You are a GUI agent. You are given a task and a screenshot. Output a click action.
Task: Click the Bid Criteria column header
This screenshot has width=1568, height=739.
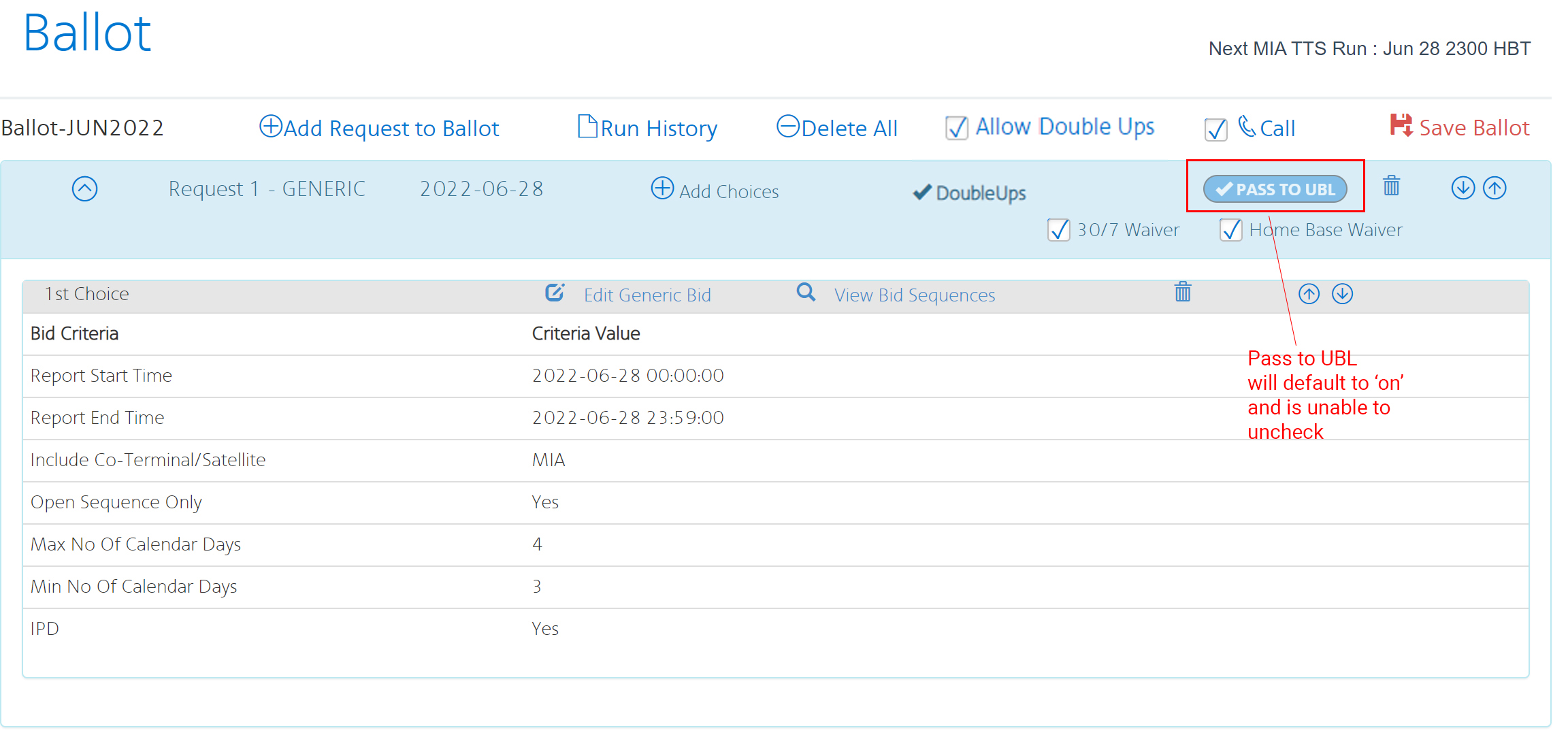click(x=75, y=333)
